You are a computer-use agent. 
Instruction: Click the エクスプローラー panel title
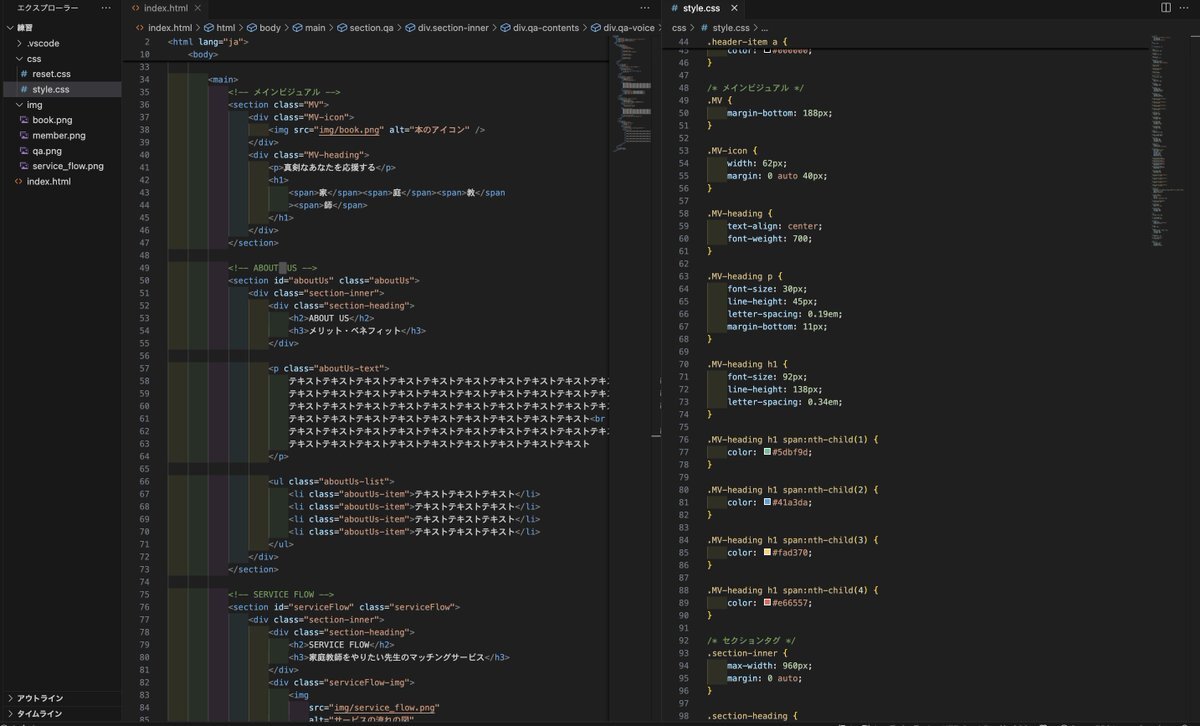(x=48, y=8)
